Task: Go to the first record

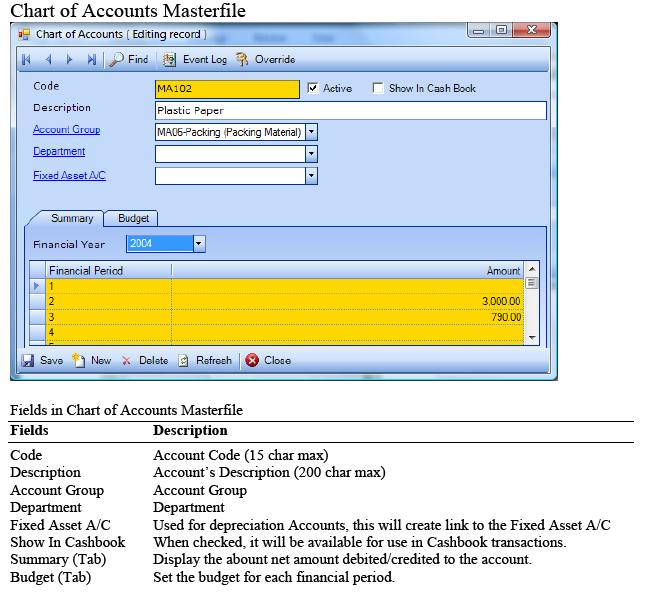Action: pos(27,60)
